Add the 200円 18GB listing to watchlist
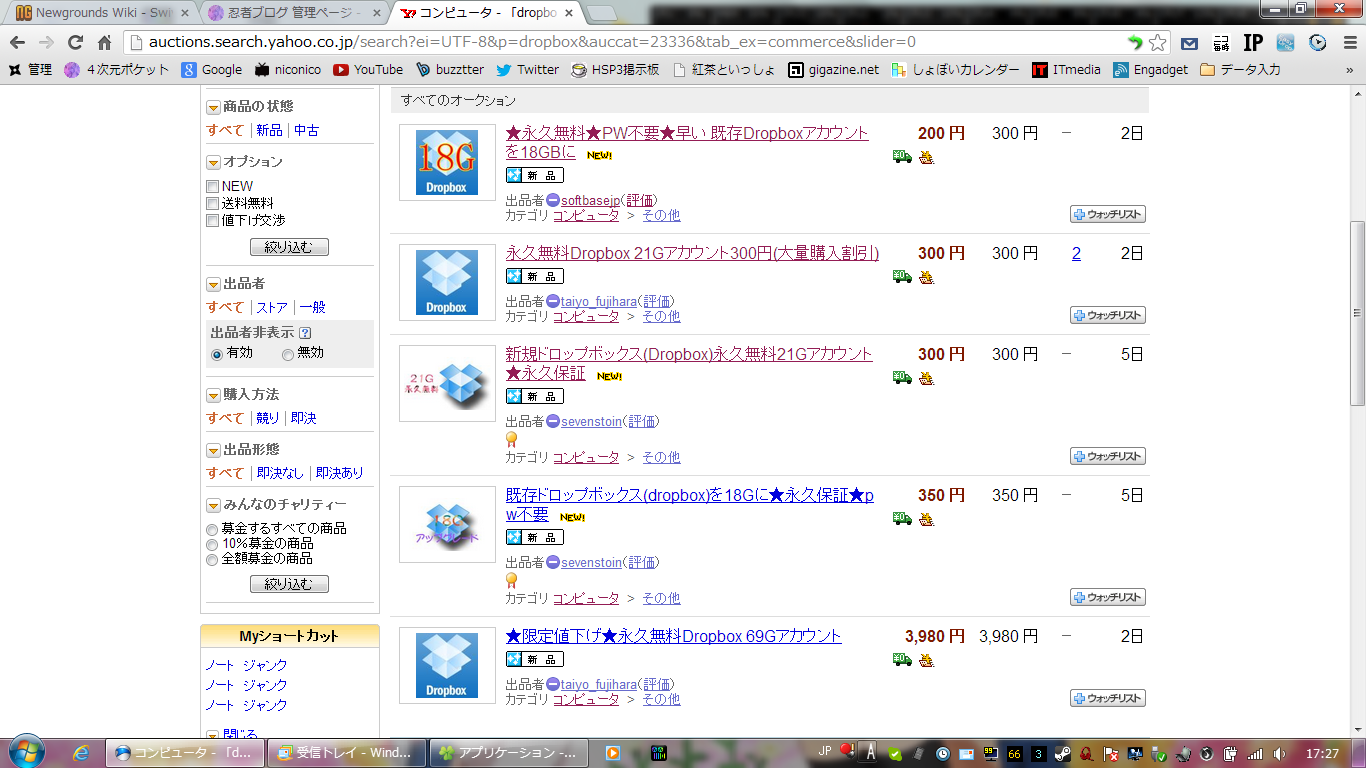The image size is (1366, 768). pos(1108,214)
